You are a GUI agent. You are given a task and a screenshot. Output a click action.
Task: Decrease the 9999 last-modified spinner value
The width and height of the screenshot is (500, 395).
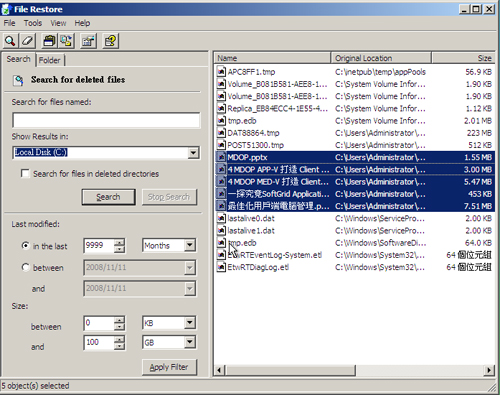click(x=119, y=249)
